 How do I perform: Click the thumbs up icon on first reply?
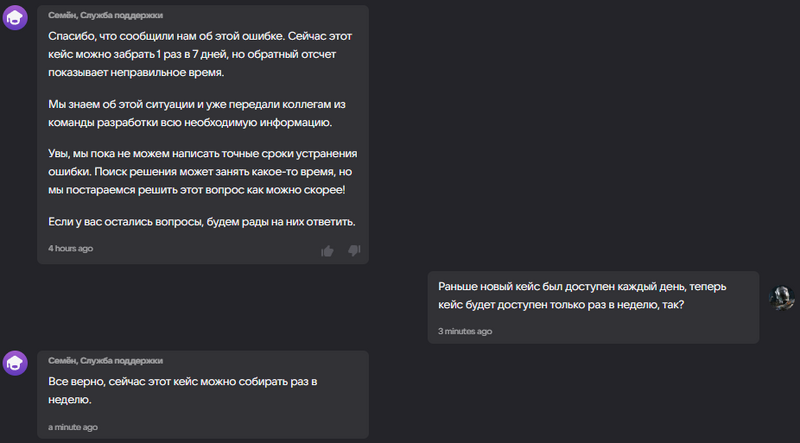(x=327, y=250)
